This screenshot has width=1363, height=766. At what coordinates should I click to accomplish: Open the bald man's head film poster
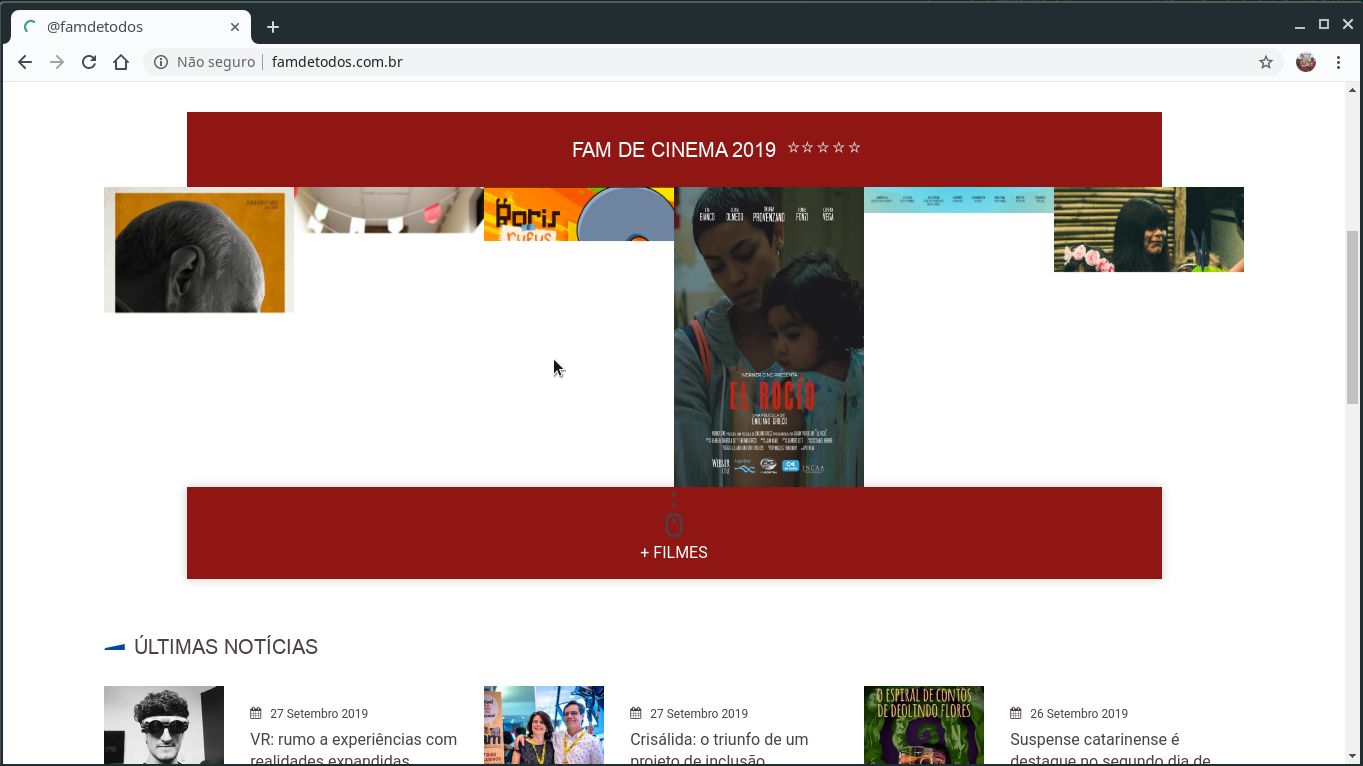pyautogui.click(x=199, y=250)
